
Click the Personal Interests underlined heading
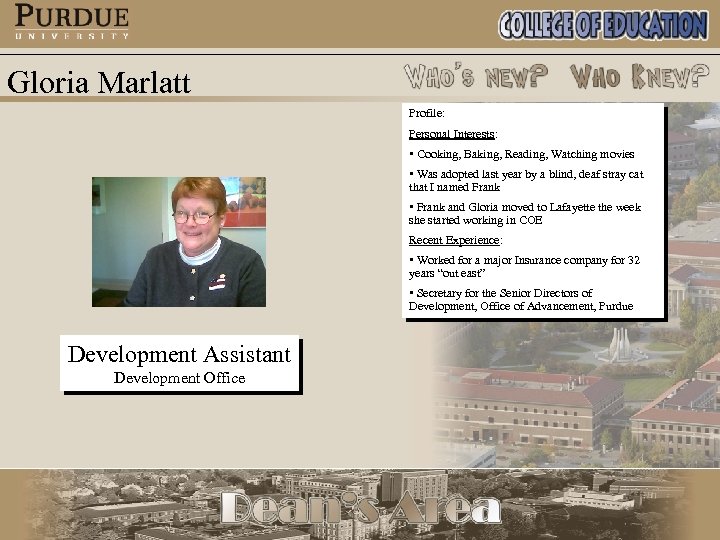(x=452, y=134)
